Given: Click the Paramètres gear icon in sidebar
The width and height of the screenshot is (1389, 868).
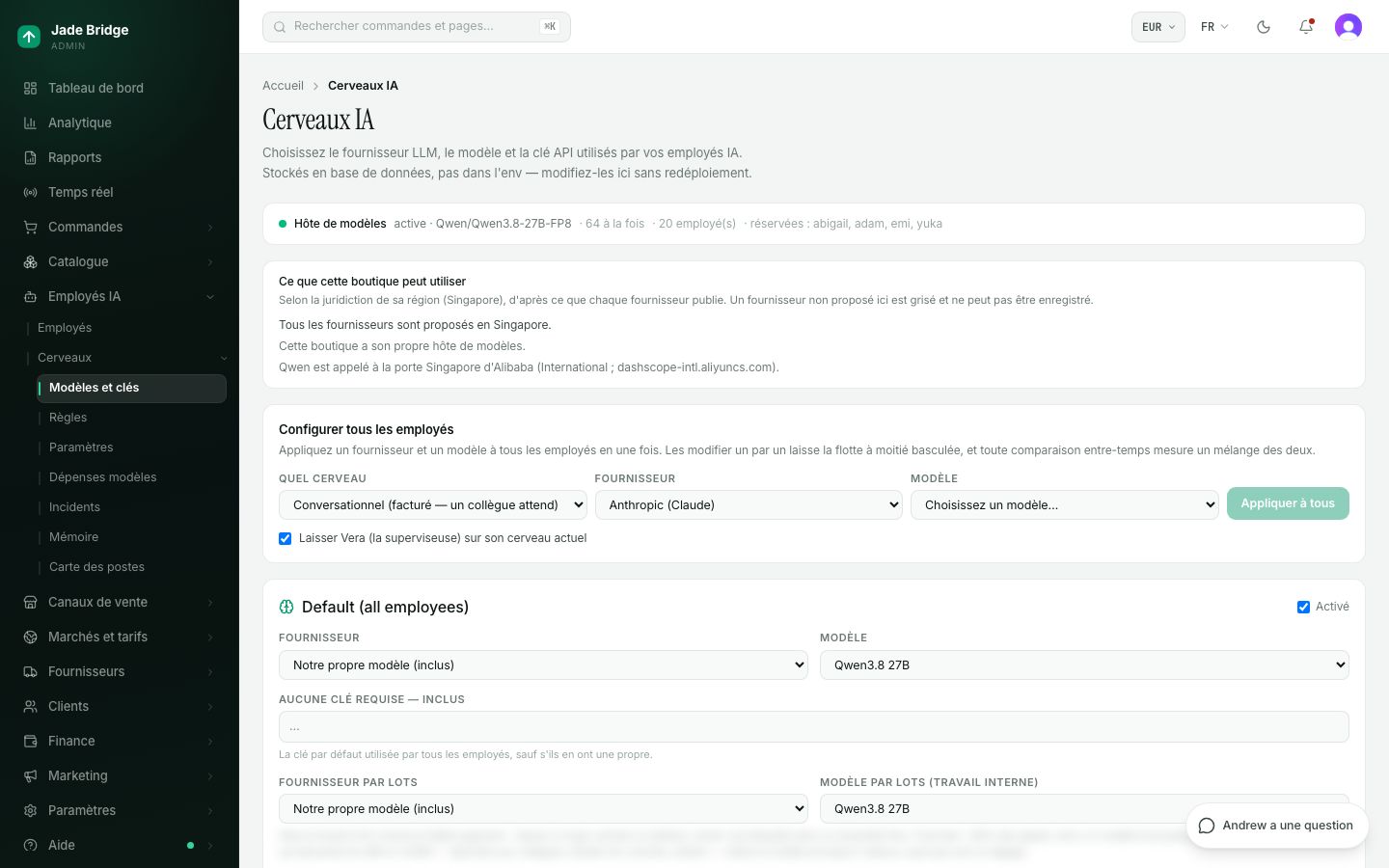Looking at the screenshot, I should click(30, 810).
